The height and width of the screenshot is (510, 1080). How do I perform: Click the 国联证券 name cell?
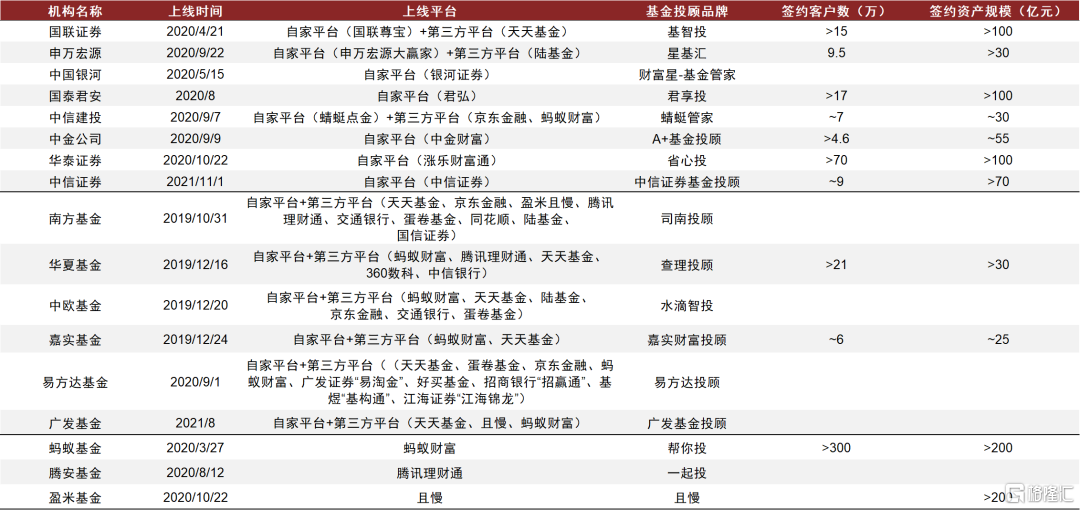click(x=74, y=32)
